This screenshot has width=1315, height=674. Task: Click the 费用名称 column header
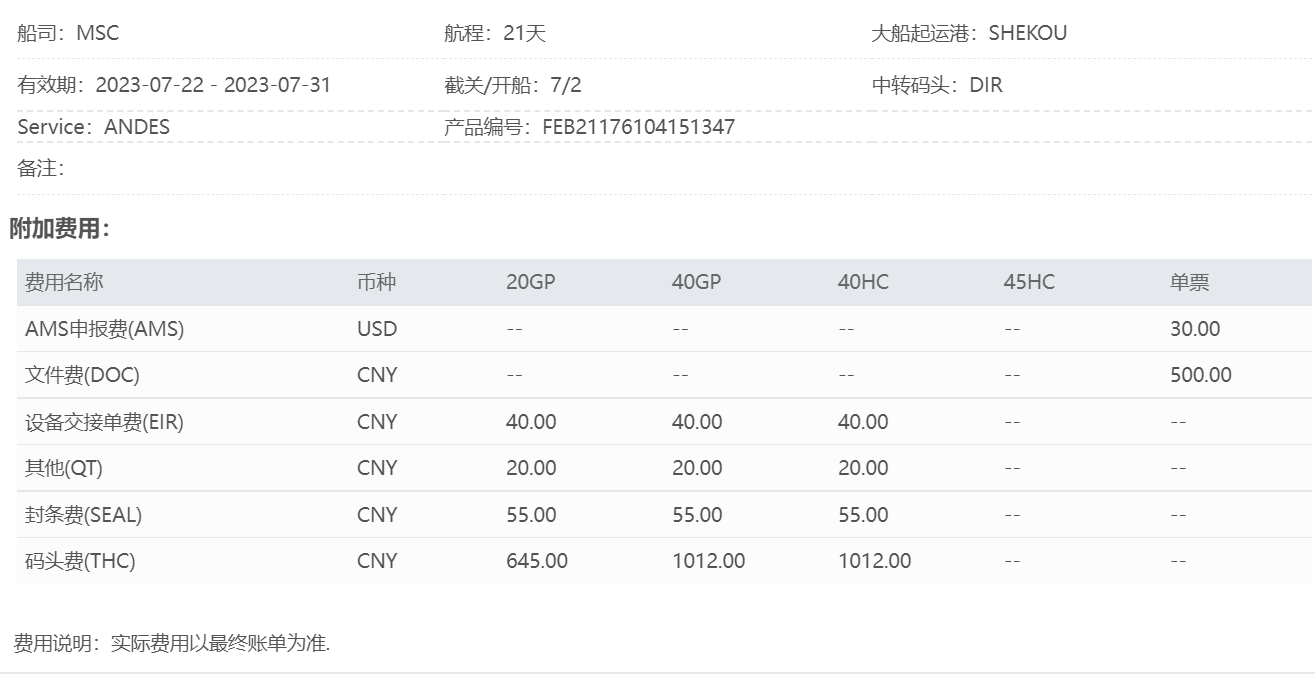click(64, 282)
